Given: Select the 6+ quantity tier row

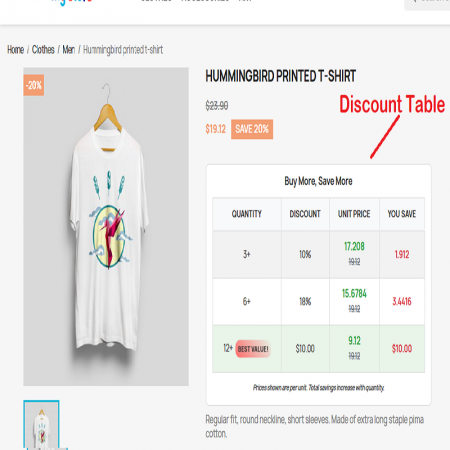Looking at the screenshot, I should point(319,302).
